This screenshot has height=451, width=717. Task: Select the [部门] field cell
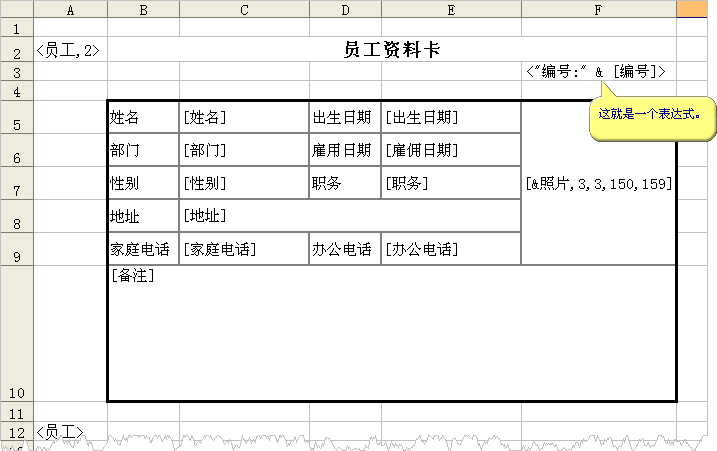coord(244,150)
